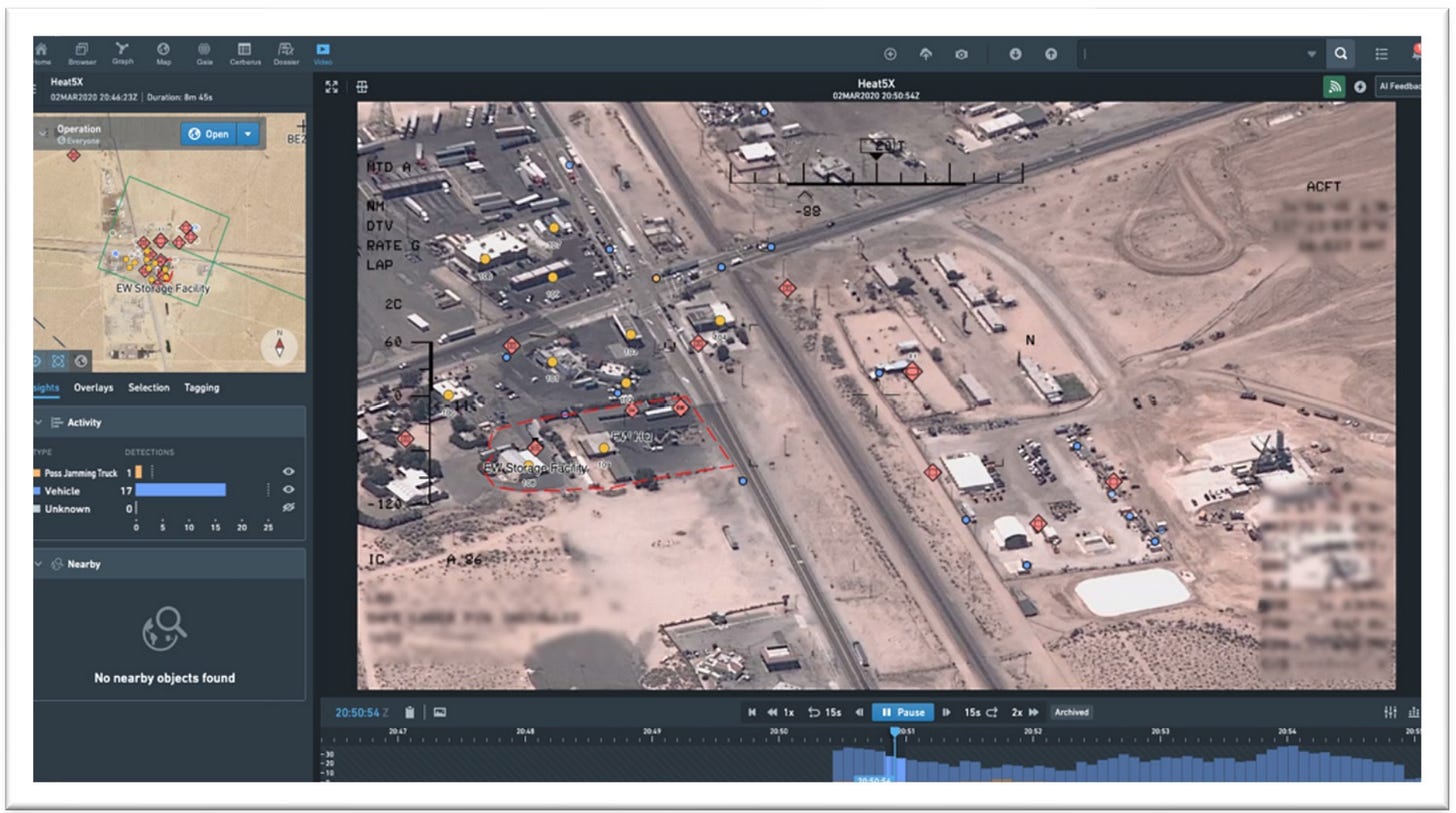The width and height of the screenshot is (1456, 813).
Task: Toggle visibility of Unknown detections
Action: 289,509
